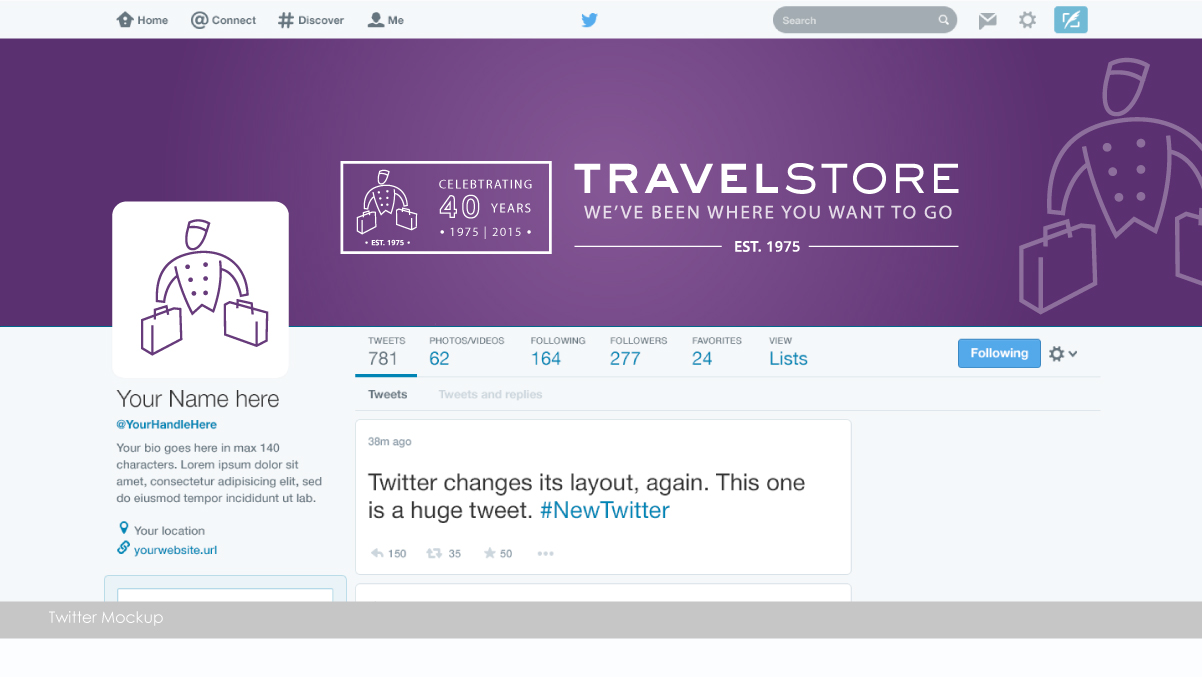Screen dimensions: 1202x677
Task: Click search magnifier icon
Action: 943,20
